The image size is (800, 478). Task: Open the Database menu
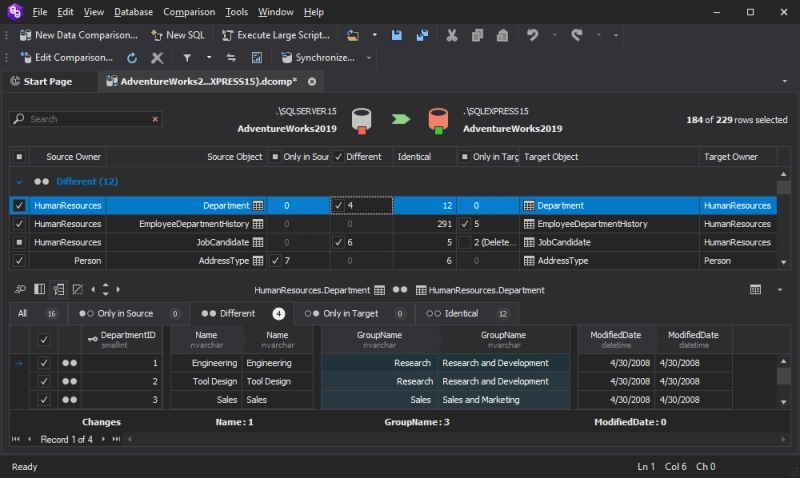point(133,12)
